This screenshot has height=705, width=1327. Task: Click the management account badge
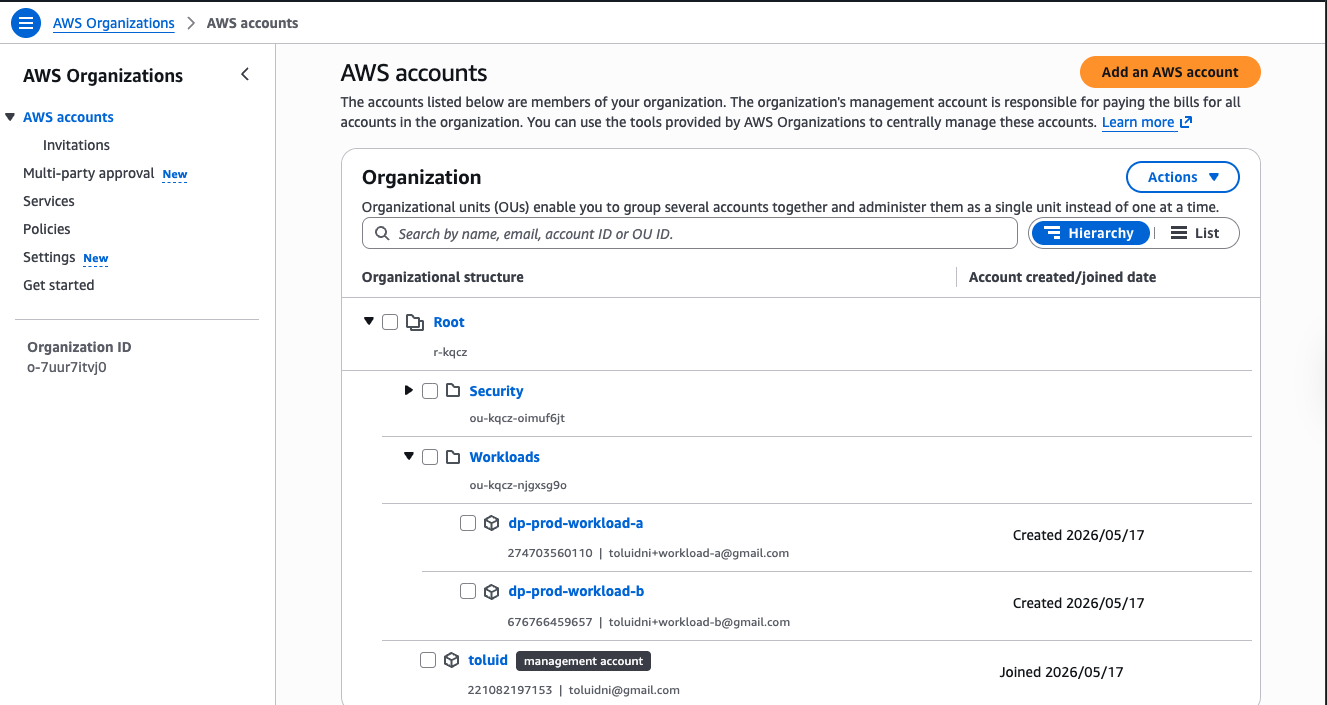click(584, 661)
